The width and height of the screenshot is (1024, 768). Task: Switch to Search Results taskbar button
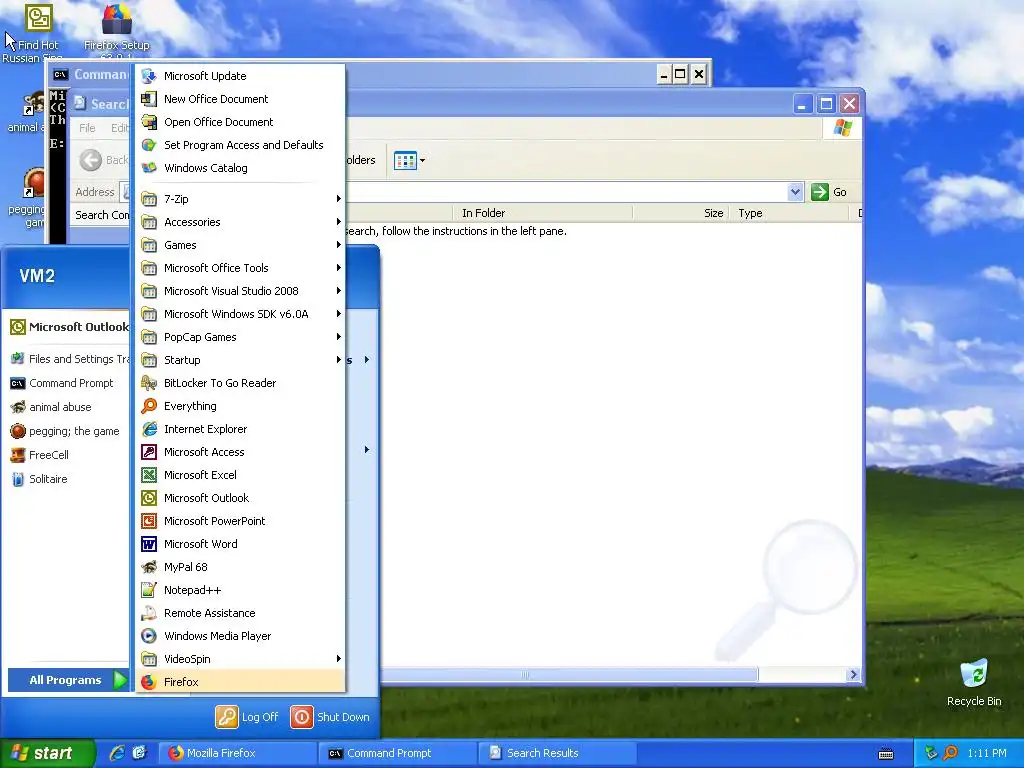[x=558, y=753]
